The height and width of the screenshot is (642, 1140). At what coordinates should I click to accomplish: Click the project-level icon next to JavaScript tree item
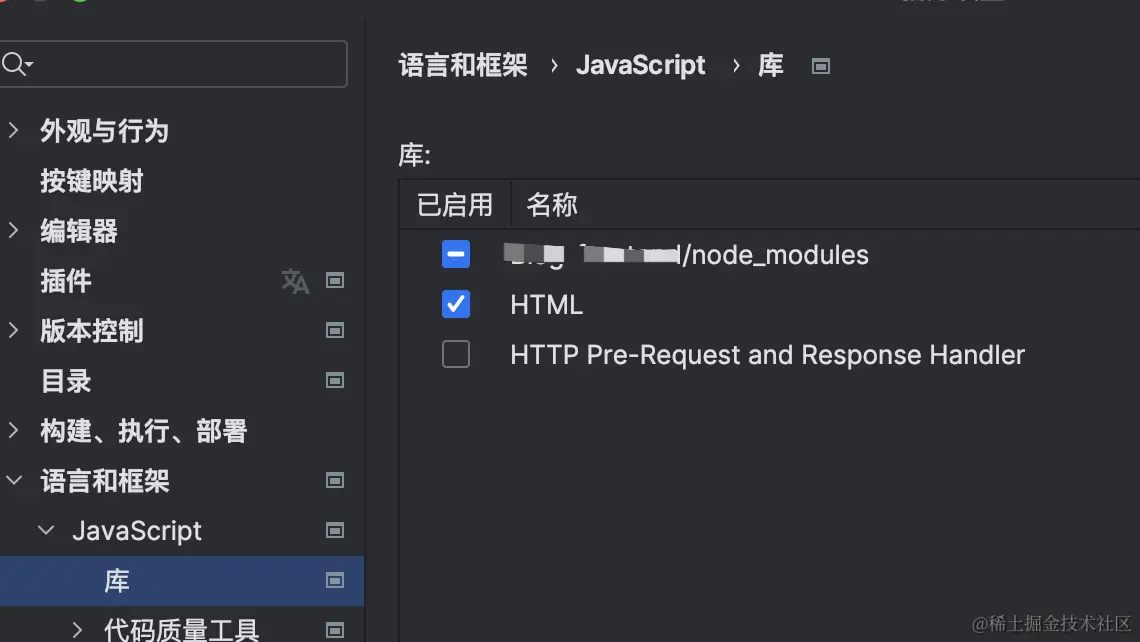pyautogui.click(x=336, y=531)
